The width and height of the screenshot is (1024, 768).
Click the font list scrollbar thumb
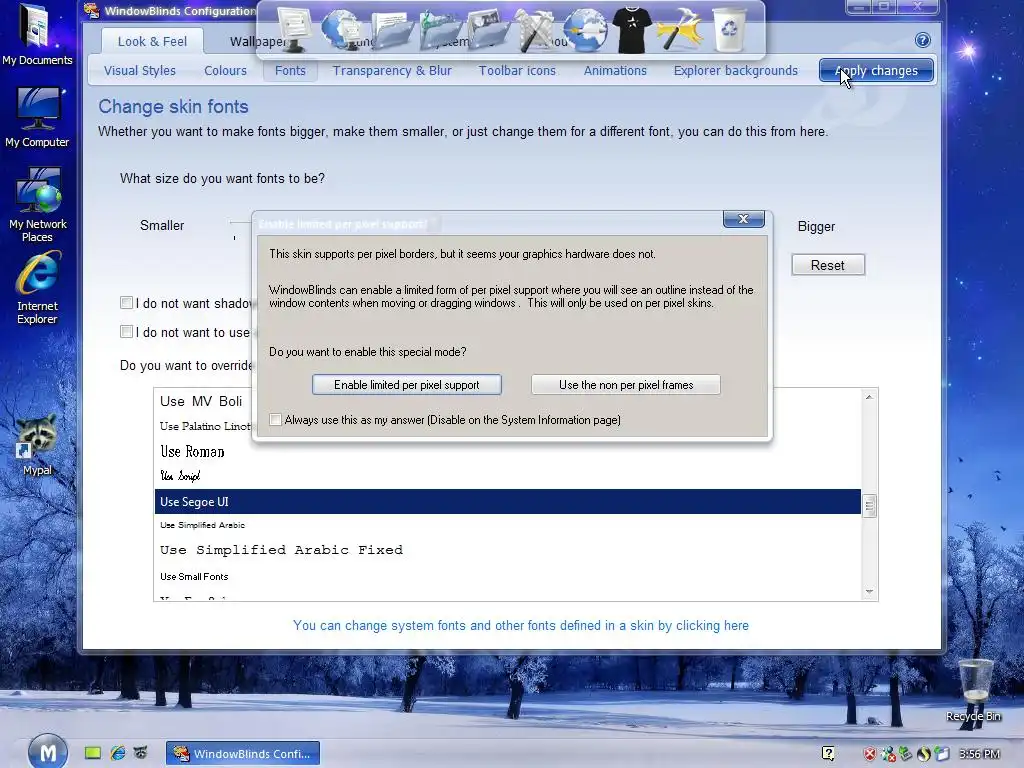point(869,506)
